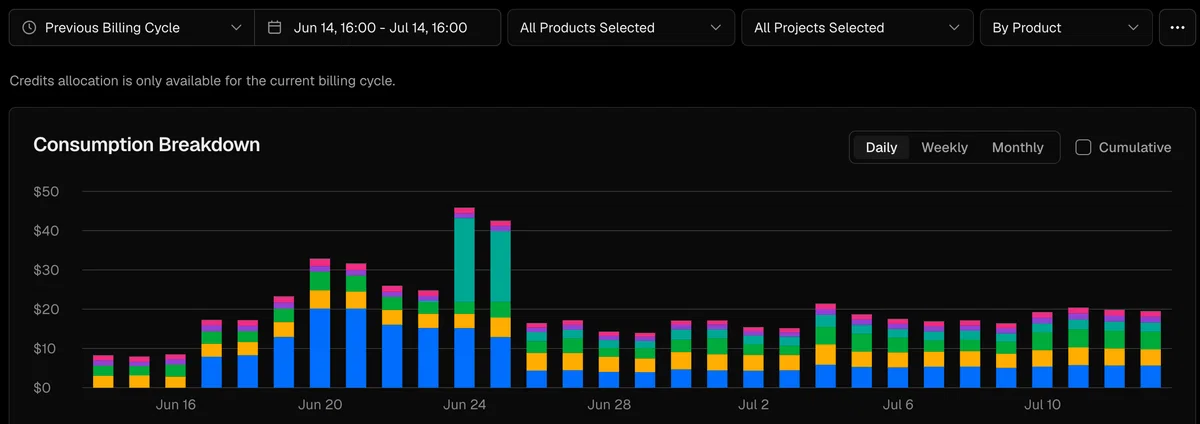Switch to the Monthly view

[1017, 147]
